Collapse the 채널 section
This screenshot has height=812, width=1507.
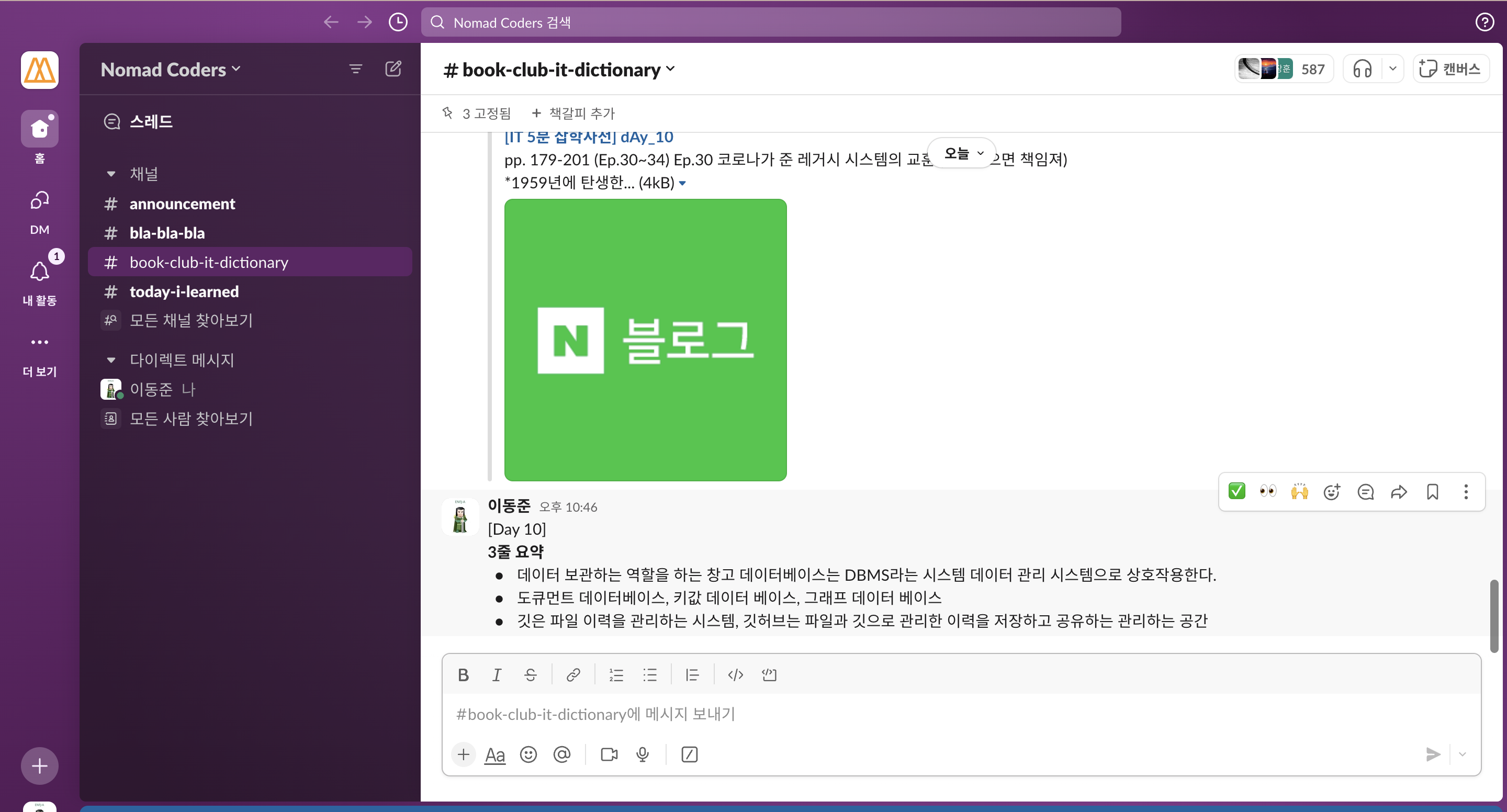click(x=110, y=174)
